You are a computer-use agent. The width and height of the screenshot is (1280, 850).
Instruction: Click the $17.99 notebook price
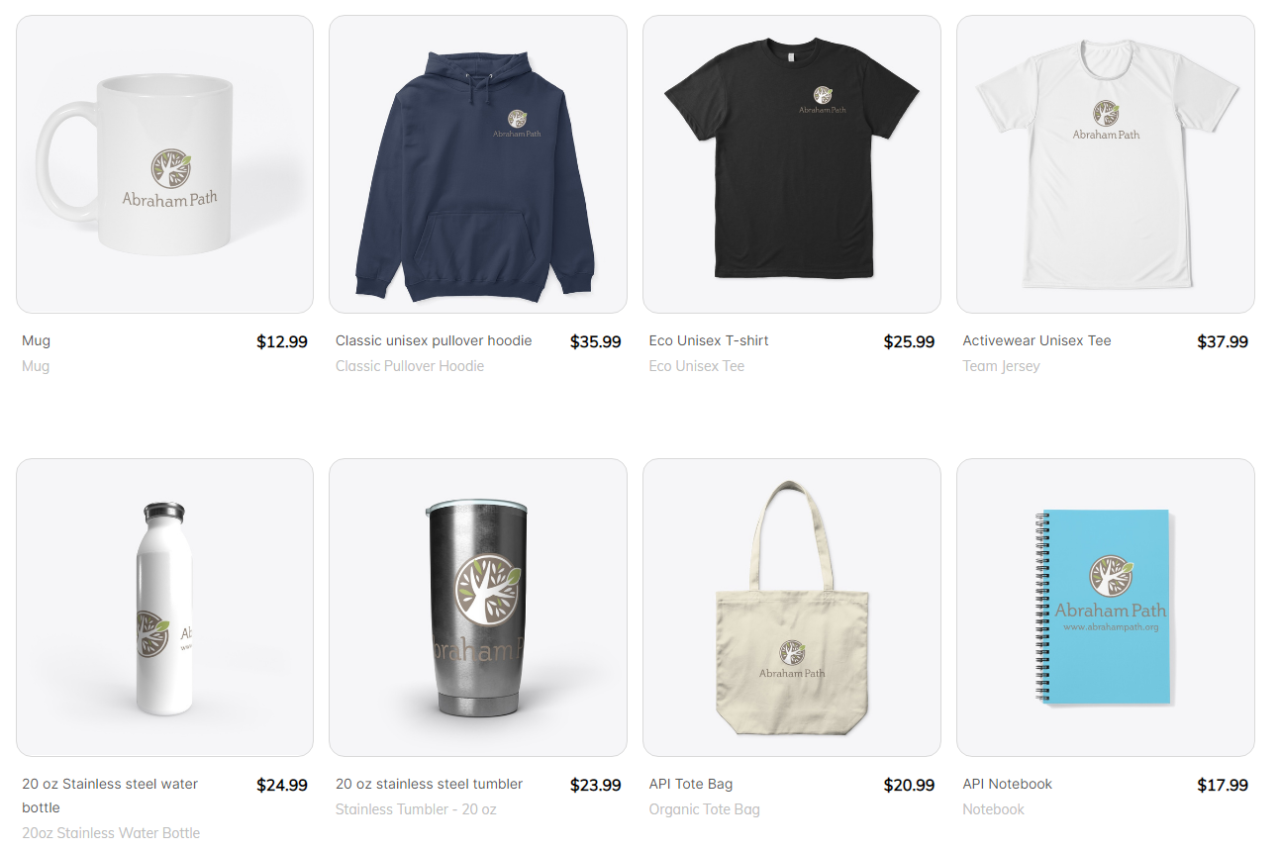tap(1223, 785)
